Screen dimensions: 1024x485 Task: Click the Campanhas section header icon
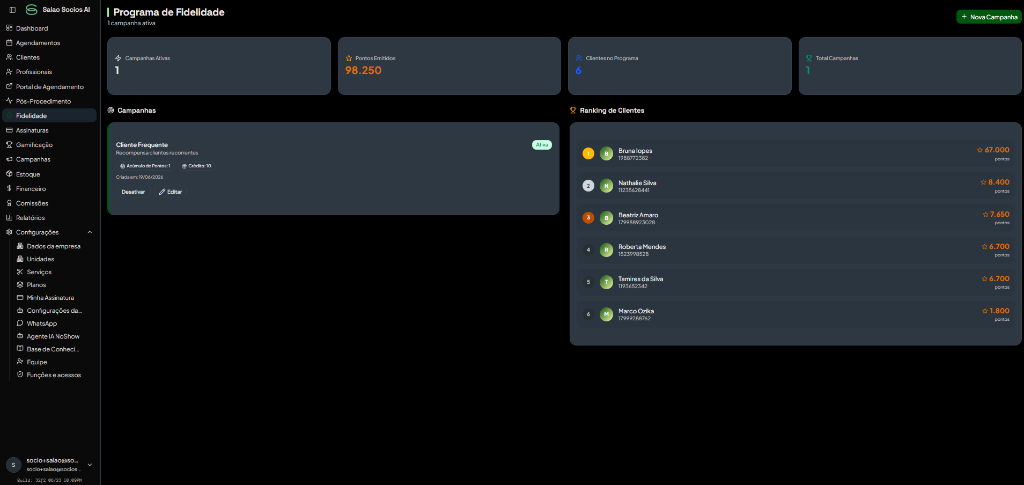click(111, 110)
